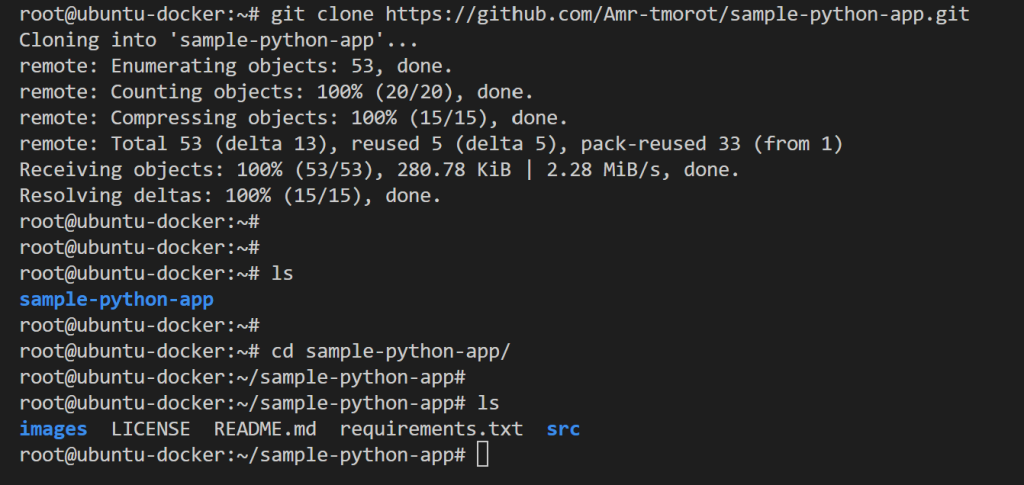Click the blue sample-python-app directory in ls output

[x=116, y=298]
